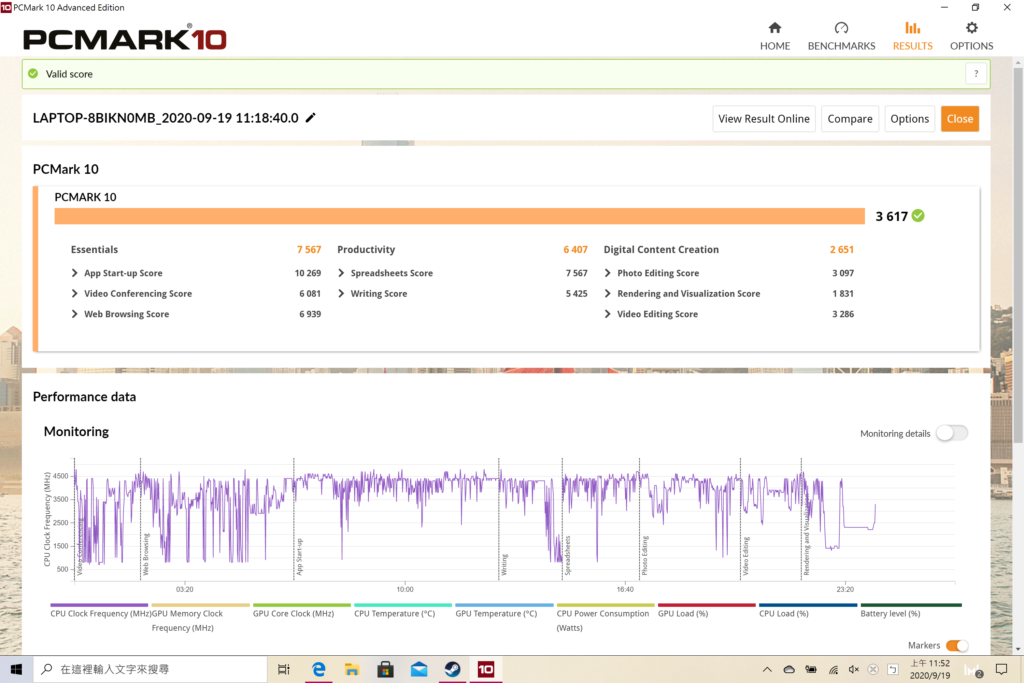Click View Result Online
The width and height of the screenshot is (1024, 683).
point(764,119)
